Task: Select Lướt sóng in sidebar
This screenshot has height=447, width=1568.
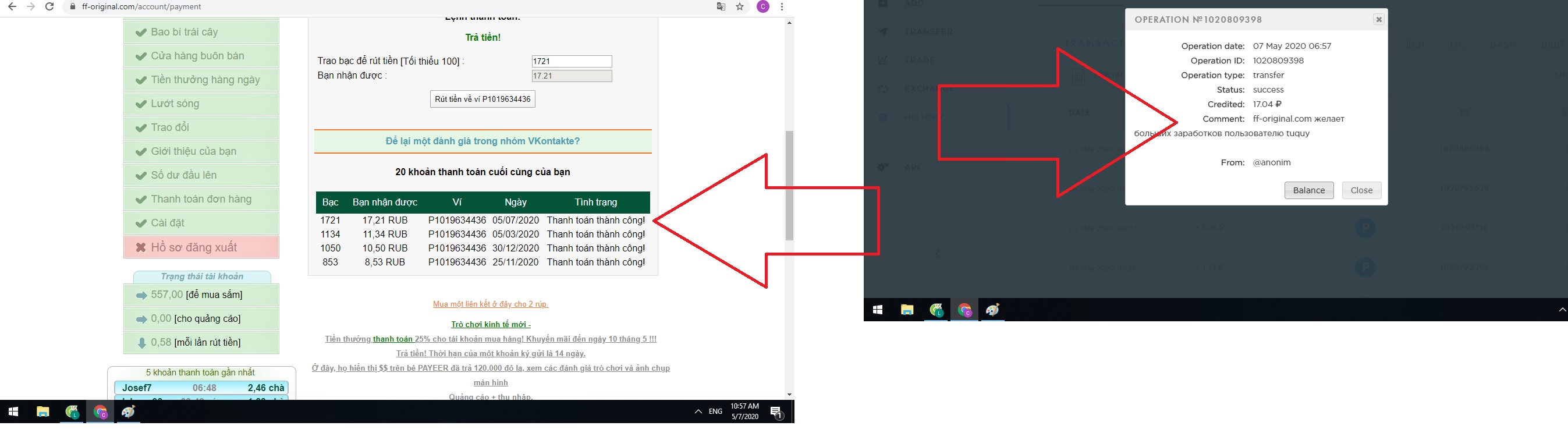Action: 201,104
